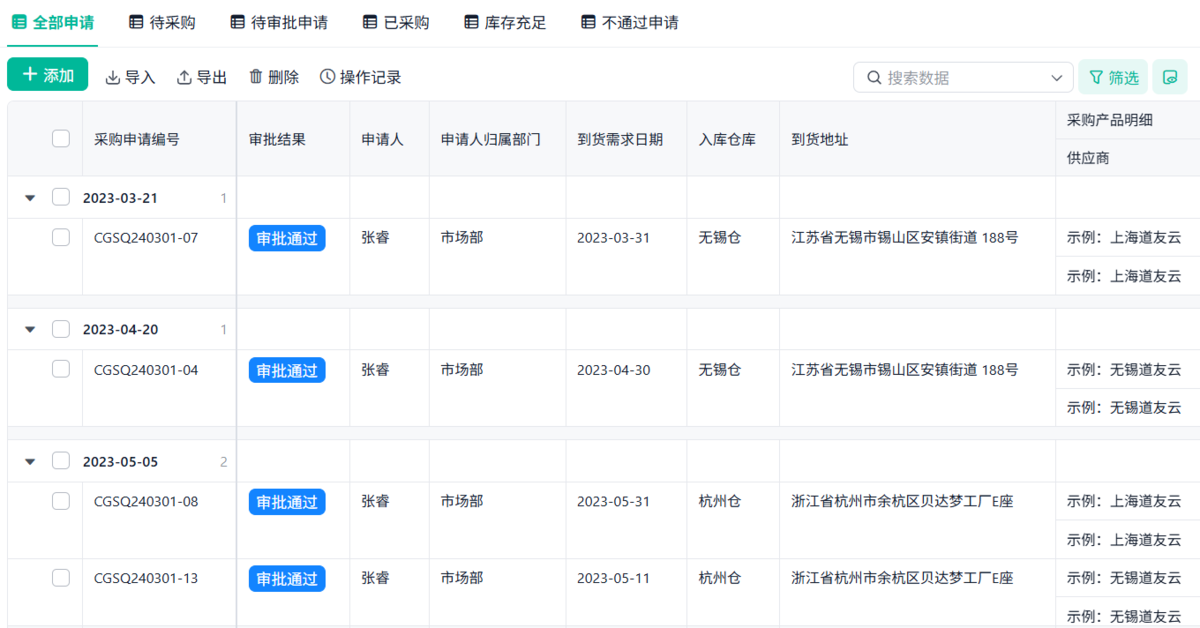Click the 删除 trash icon

point(256,77)
